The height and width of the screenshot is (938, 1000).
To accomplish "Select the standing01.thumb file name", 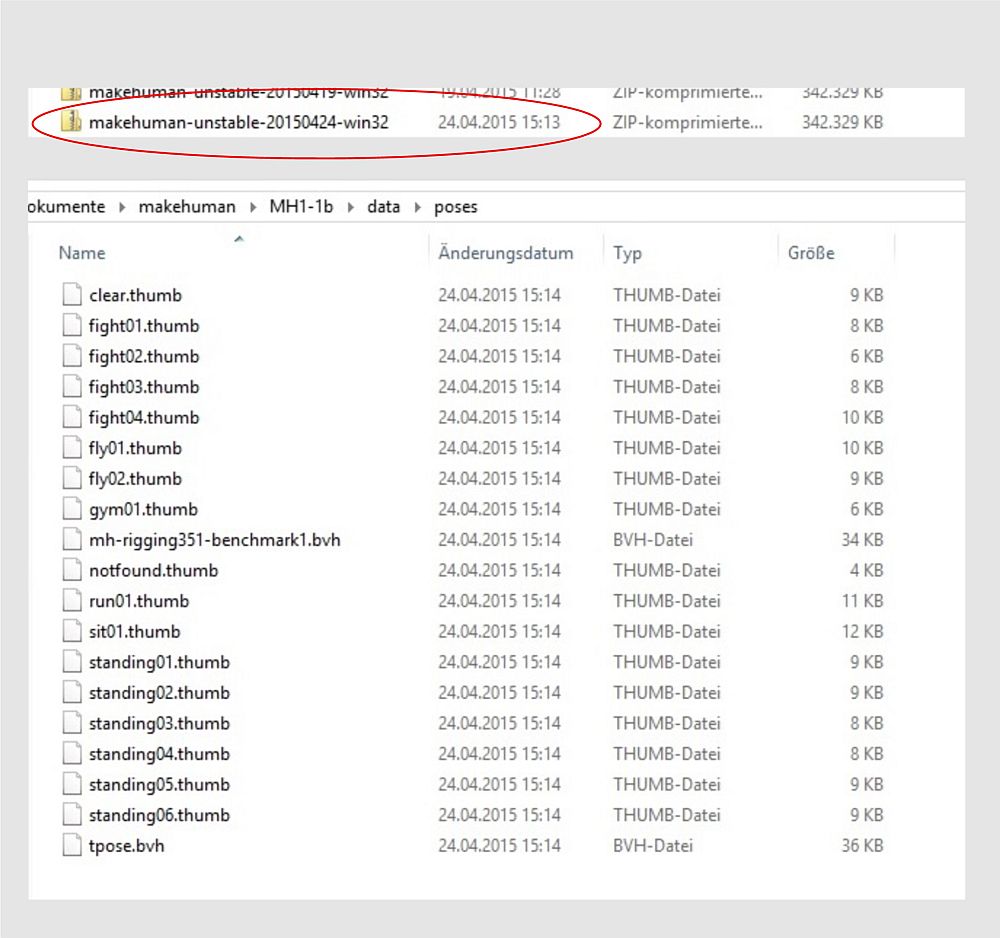I will [x=159, y=663].
